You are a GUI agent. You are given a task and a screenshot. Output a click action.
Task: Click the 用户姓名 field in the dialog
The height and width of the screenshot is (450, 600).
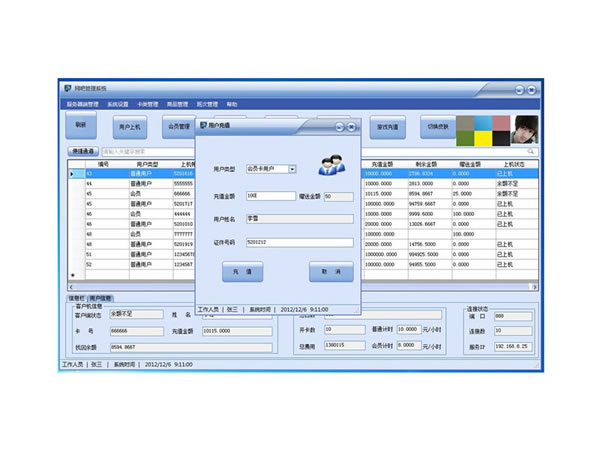300,219
